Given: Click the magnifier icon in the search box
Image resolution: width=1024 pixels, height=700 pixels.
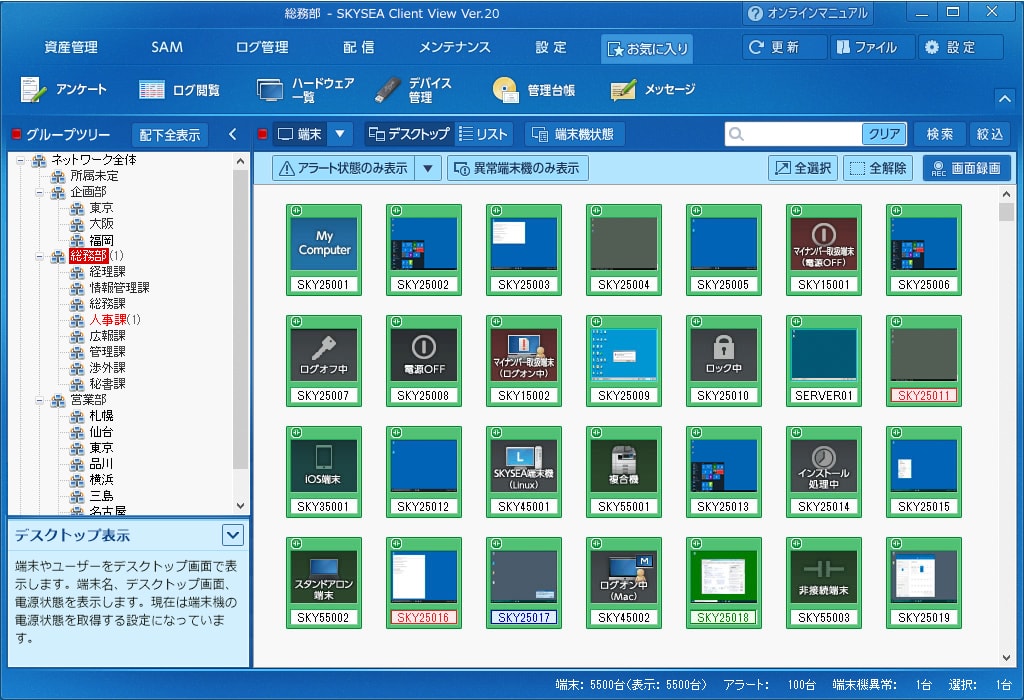Looking at the screenshot, I should [x=737, y=134].
